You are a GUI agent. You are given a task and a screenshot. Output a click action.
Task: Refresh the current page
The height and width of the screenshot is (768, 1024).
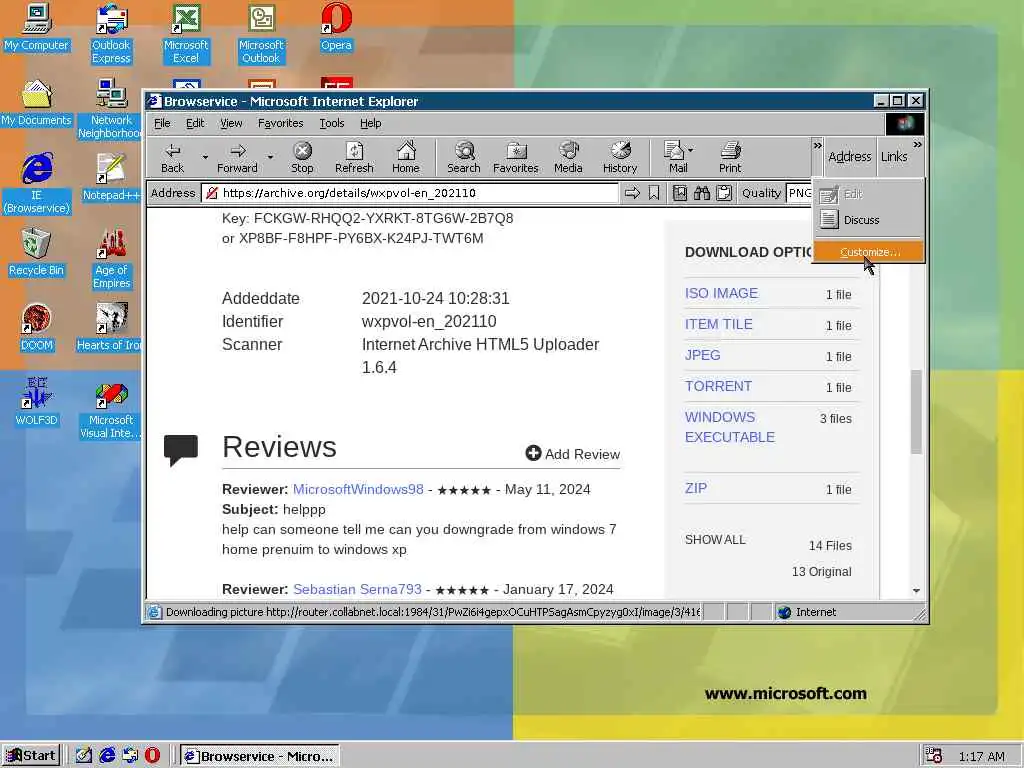point(354,157)
